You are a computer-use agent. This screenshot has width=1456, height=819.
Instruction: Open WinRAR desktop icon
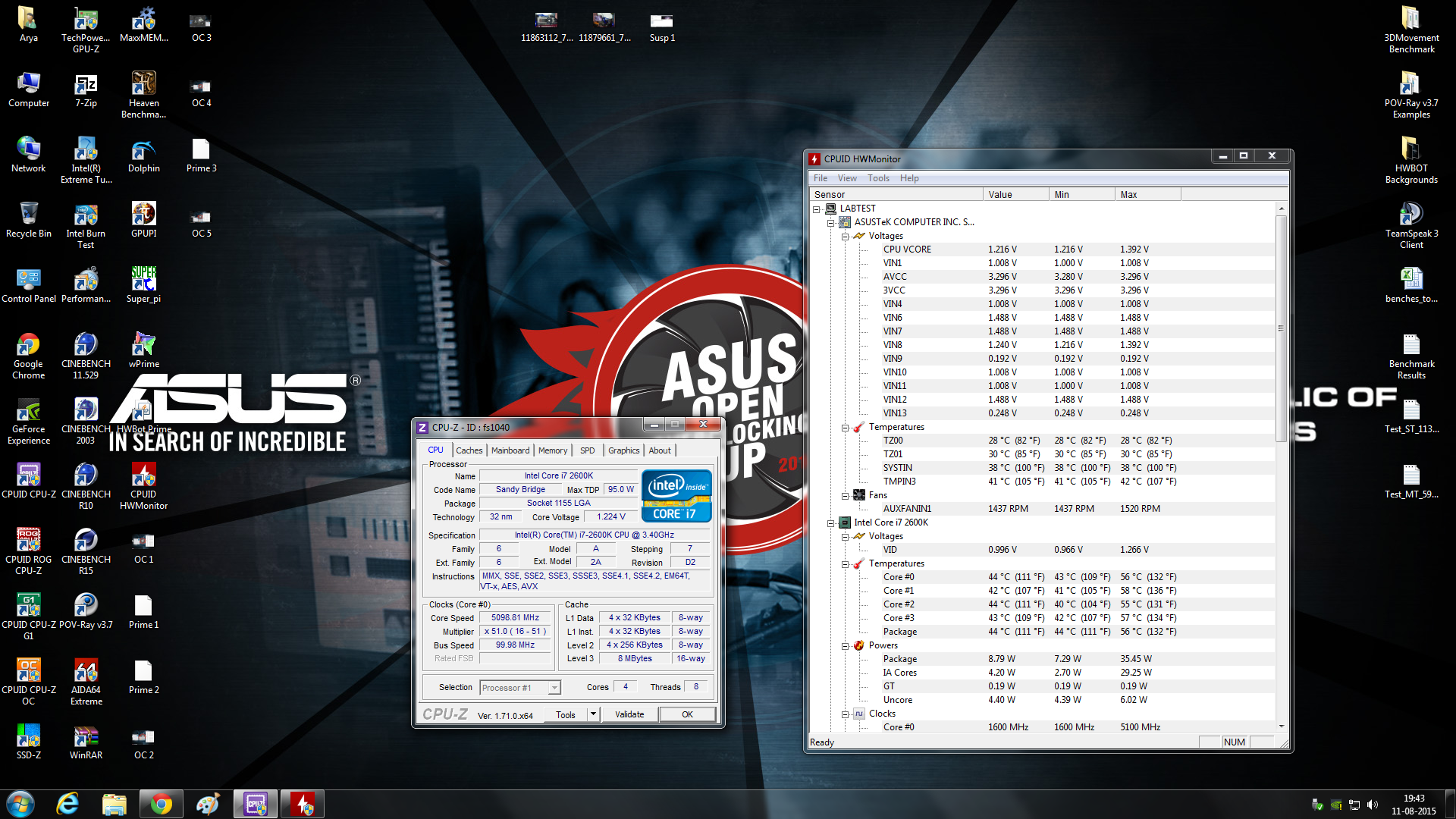pyautogui.click(x=86, y=742)
